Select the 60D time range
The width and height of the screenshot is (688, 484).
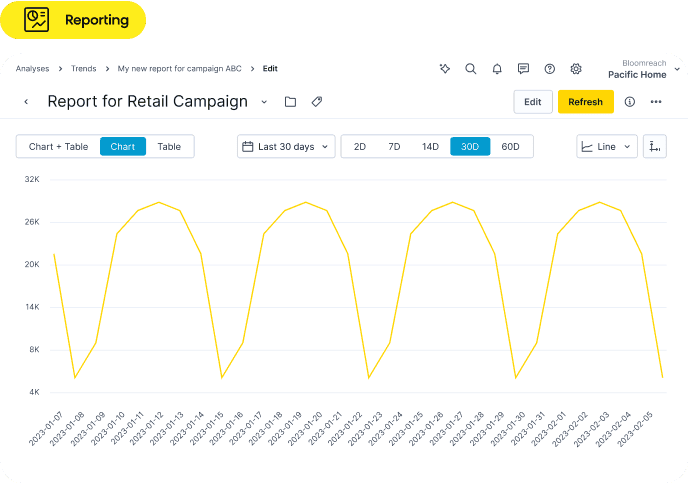coord(510,147)
